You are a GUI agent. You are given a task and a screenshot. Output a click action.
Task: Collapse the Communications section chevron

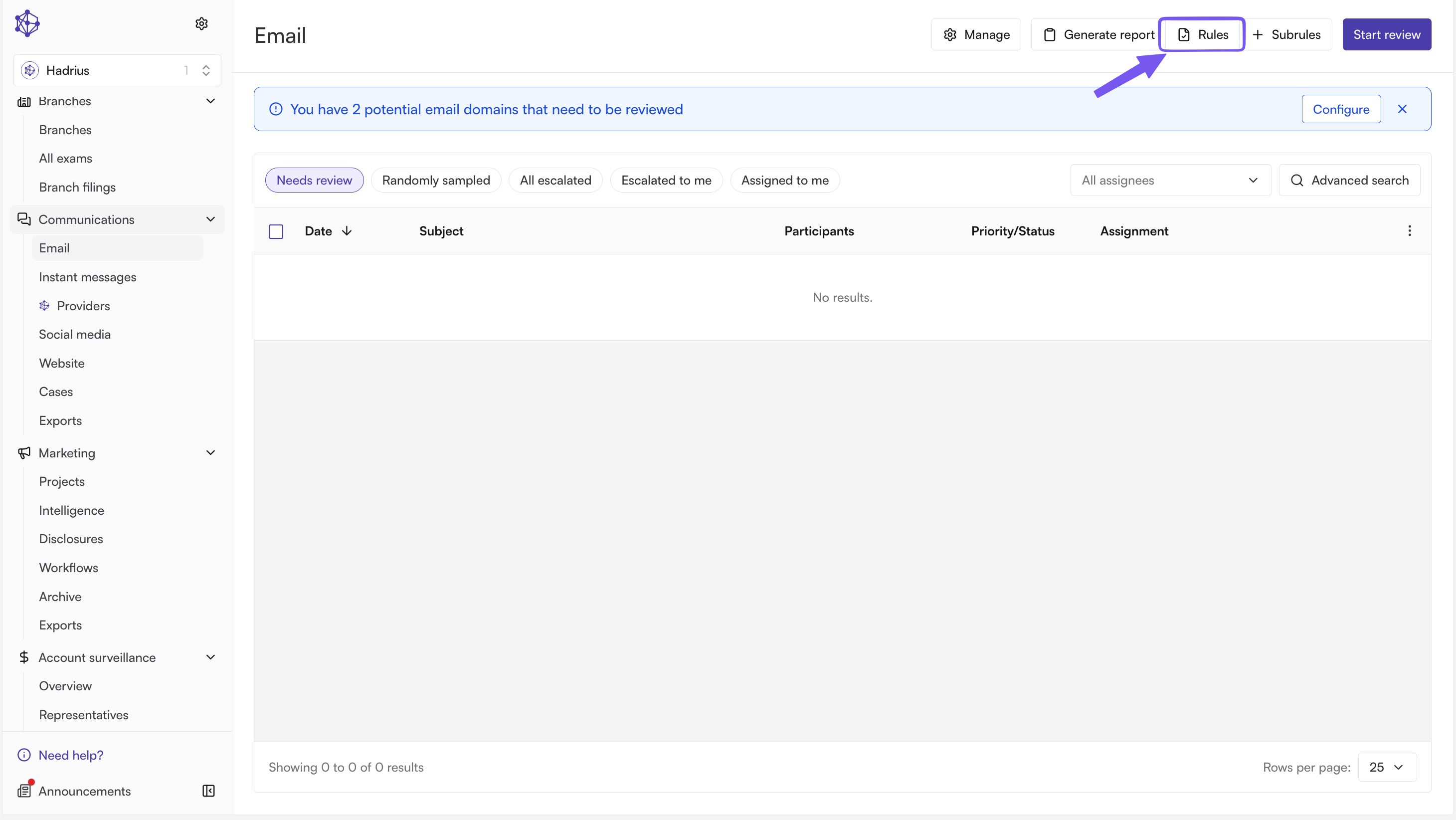[211, 219]
